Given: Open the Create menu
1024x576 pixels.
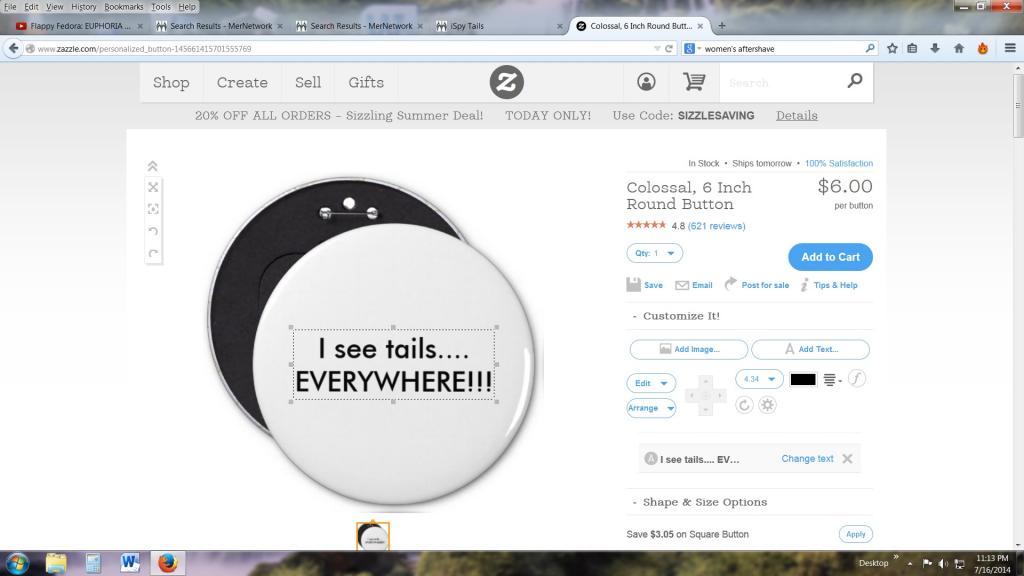Looking at the screenshot, I should (242, 82).
